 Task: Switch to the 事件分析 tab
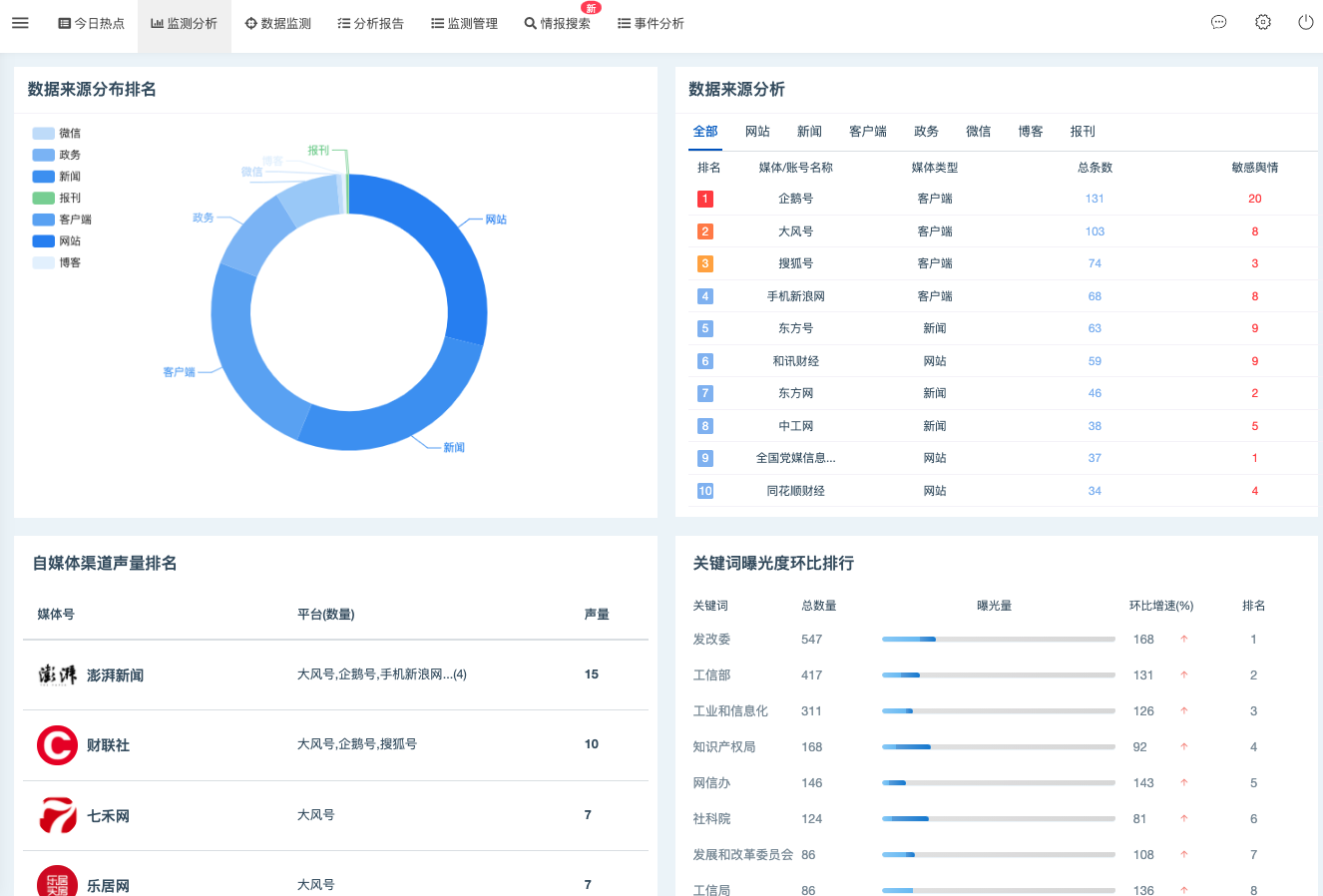click(651, 23)
